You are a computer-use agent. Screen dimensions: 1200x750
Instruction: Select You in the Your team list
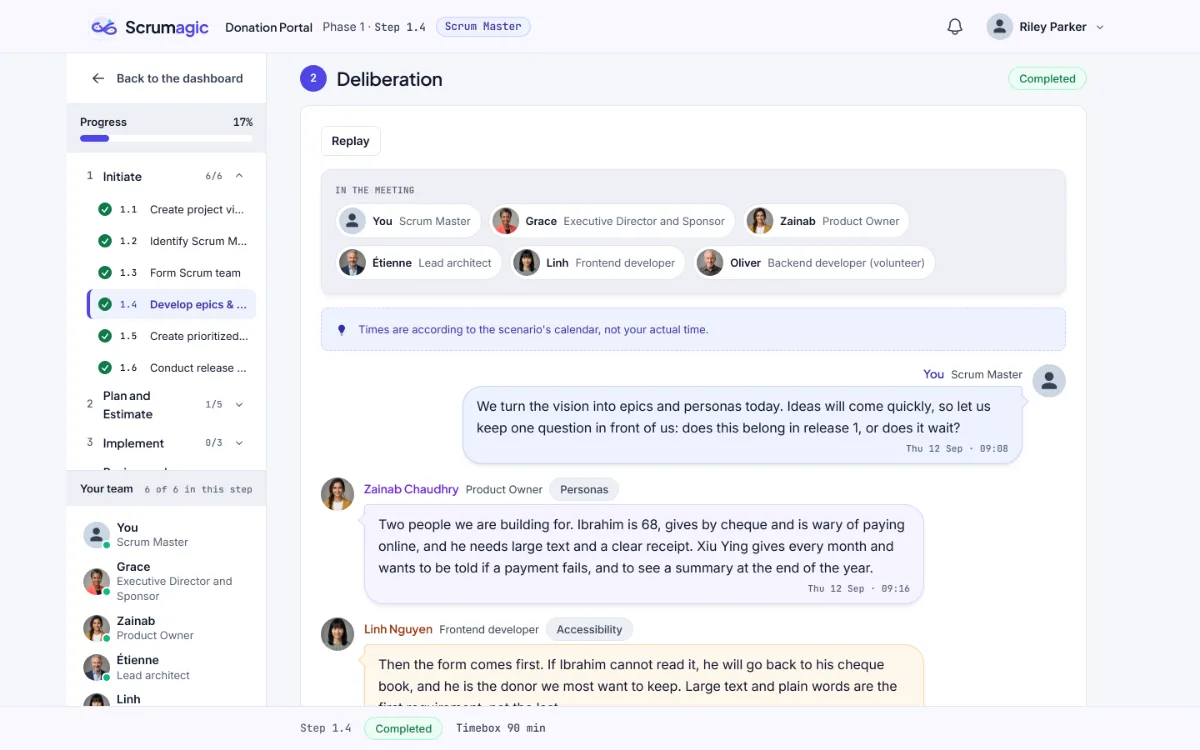coord(166,535)
